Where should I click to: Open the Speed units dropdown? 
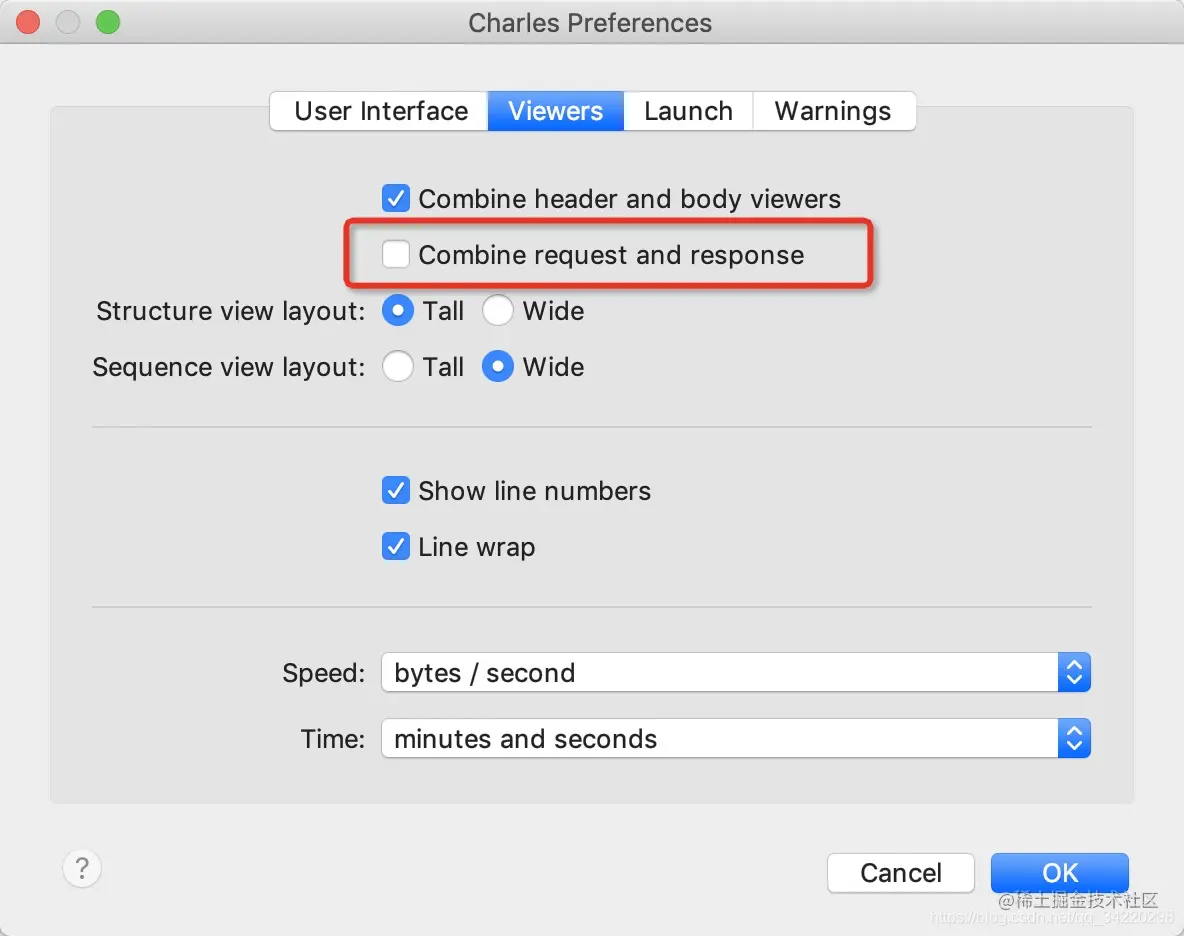click(735, 673)
